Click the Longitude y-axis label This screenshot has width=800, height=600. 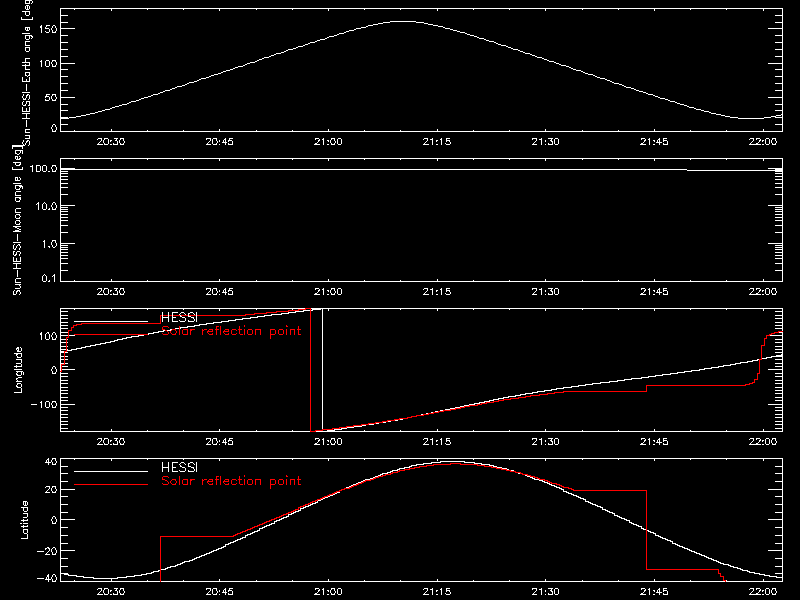pyautogui.click(x=18, y=370)
